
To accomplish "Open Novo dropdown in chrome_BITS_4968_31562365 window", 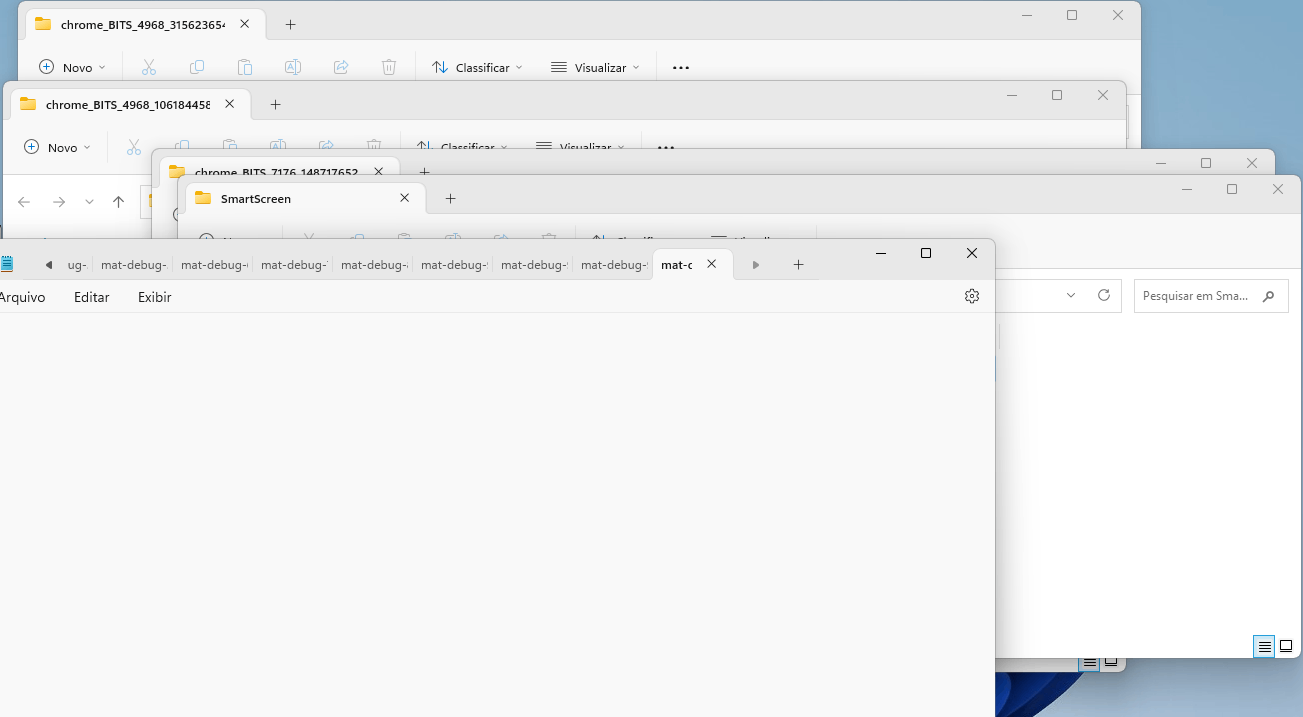I will (x=72, y=67).
